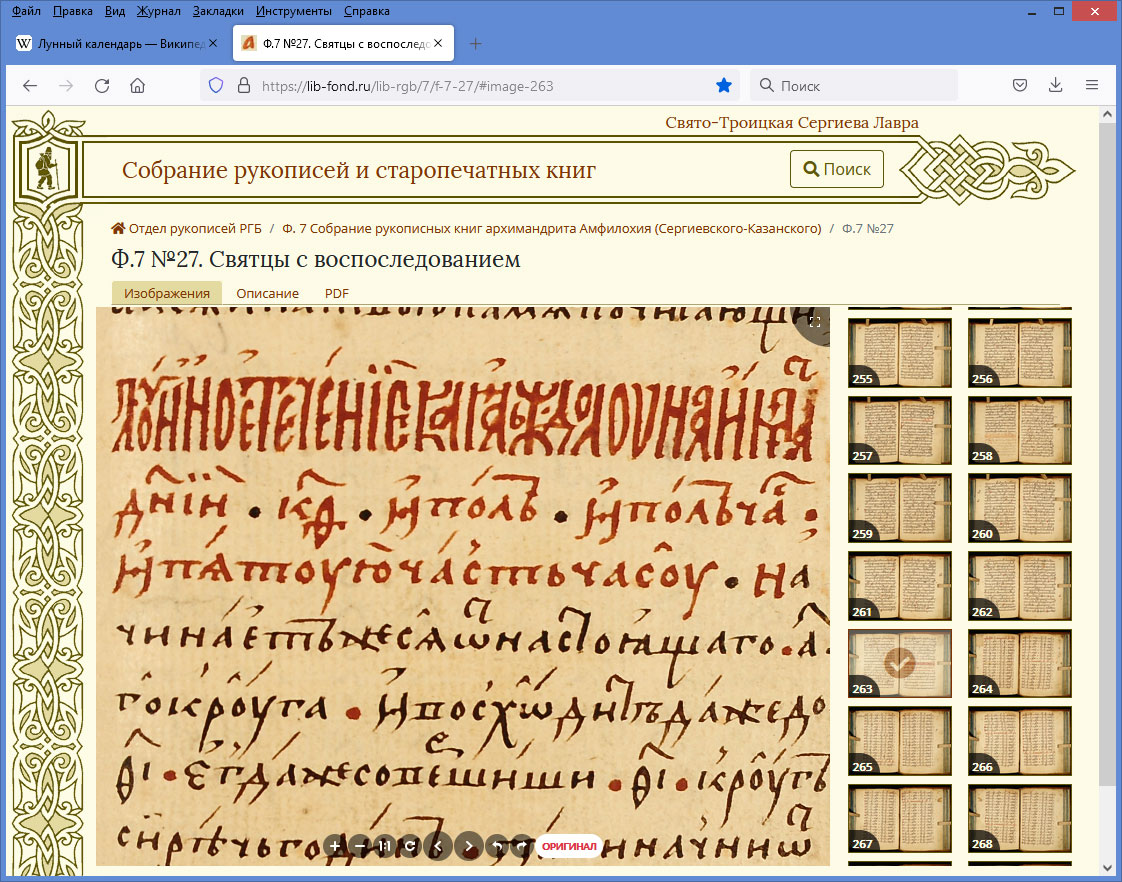Open the Правка menu
Screen dimensions: 1122x882
[x=72, y=11]
